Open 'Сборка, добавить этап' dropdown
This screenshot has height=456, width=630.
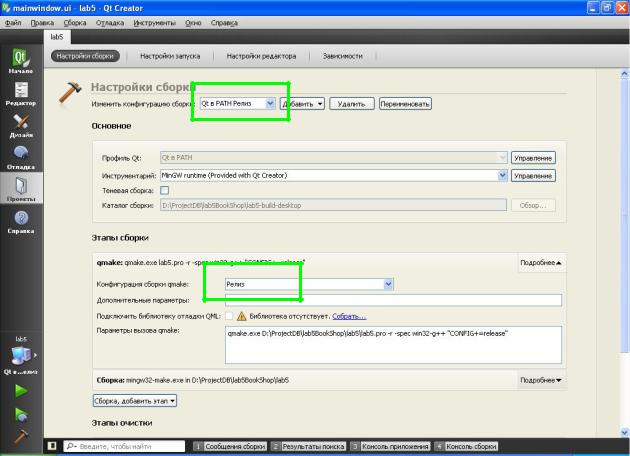click(x=135, y=401)
